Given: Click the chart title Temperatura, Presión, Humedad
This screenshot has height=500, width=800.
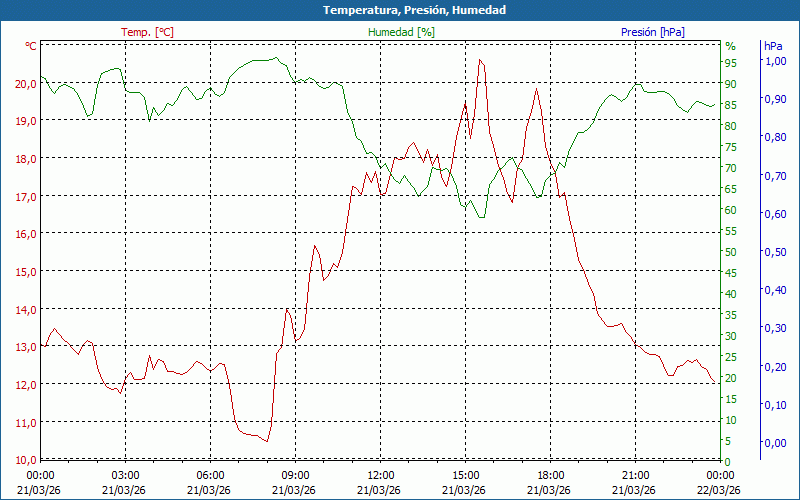Looking at the screenshot, I should coord(400,10).
